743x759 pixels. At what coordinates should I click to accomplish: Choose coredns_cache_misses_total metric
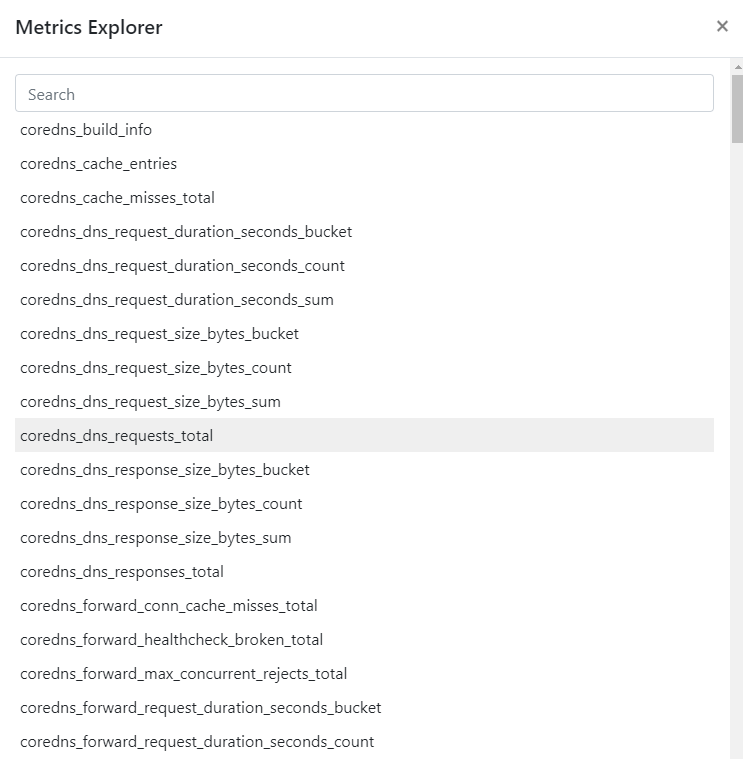(x=364, y=197)
